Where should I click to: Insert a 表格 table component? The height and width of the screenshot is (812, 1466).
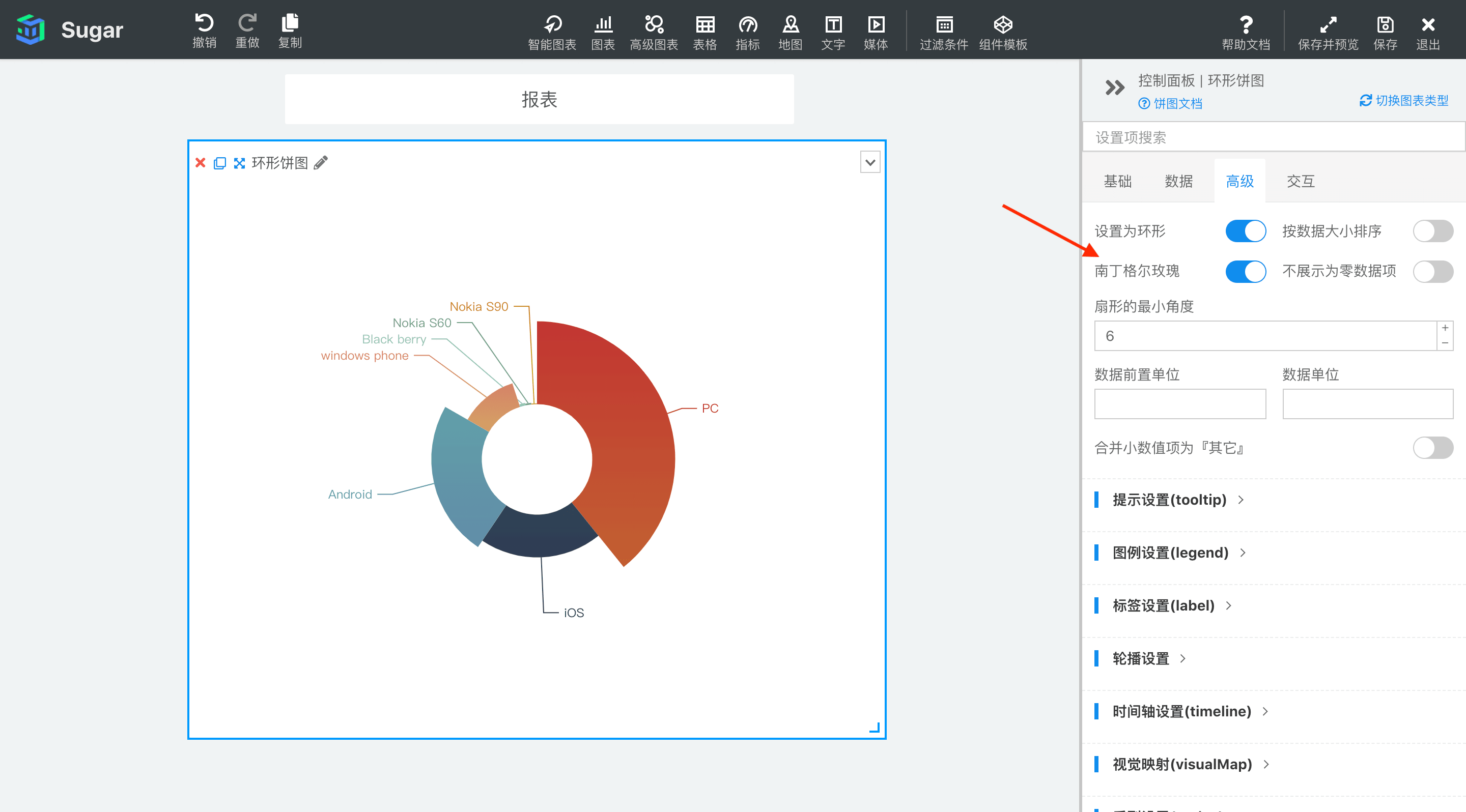click(x=705, y=33)
